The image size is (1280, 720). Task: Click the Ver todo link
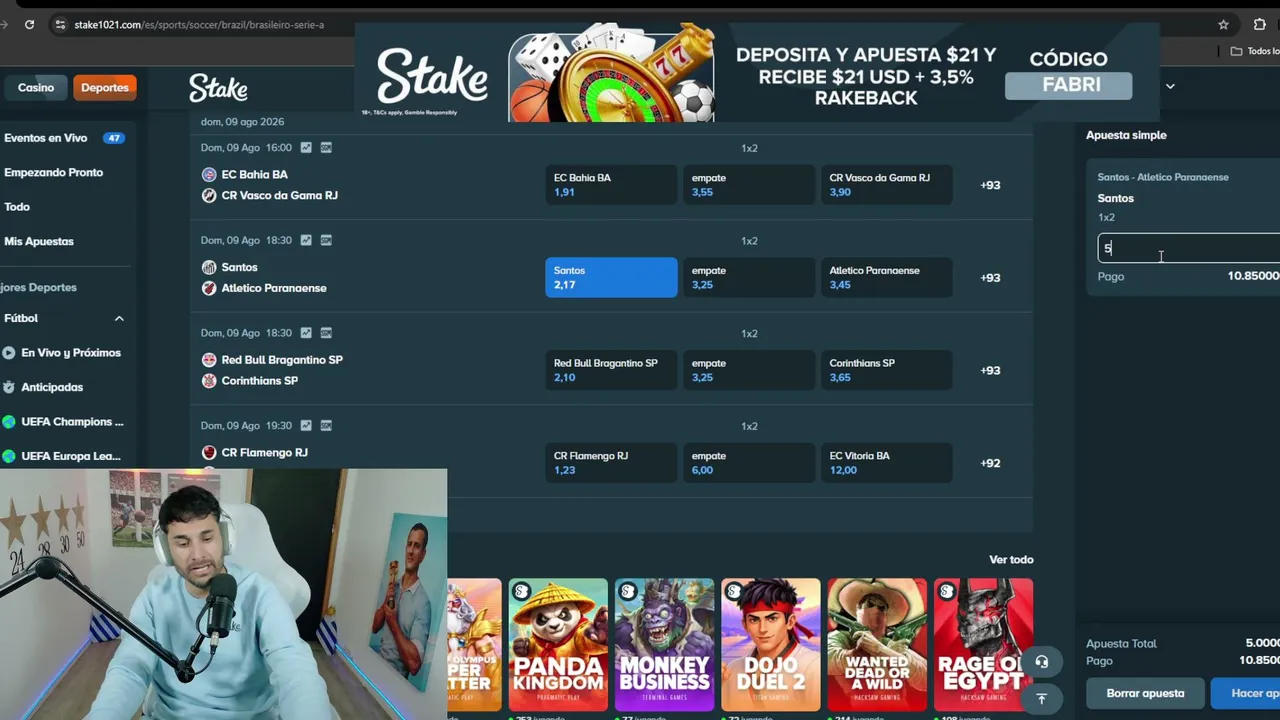pos(1011,559)
